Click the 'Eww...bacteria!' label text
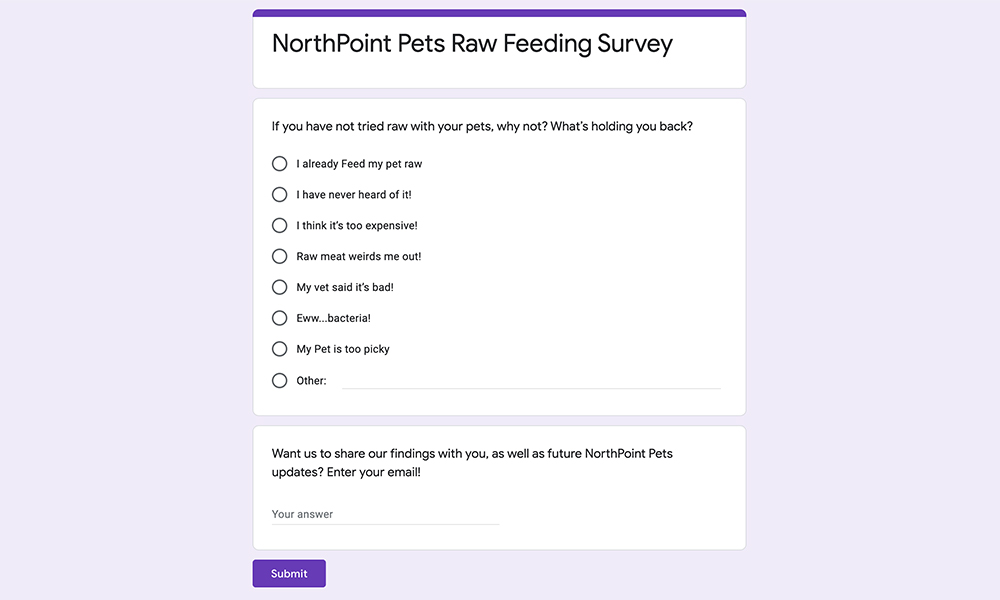 click(334, 318)
